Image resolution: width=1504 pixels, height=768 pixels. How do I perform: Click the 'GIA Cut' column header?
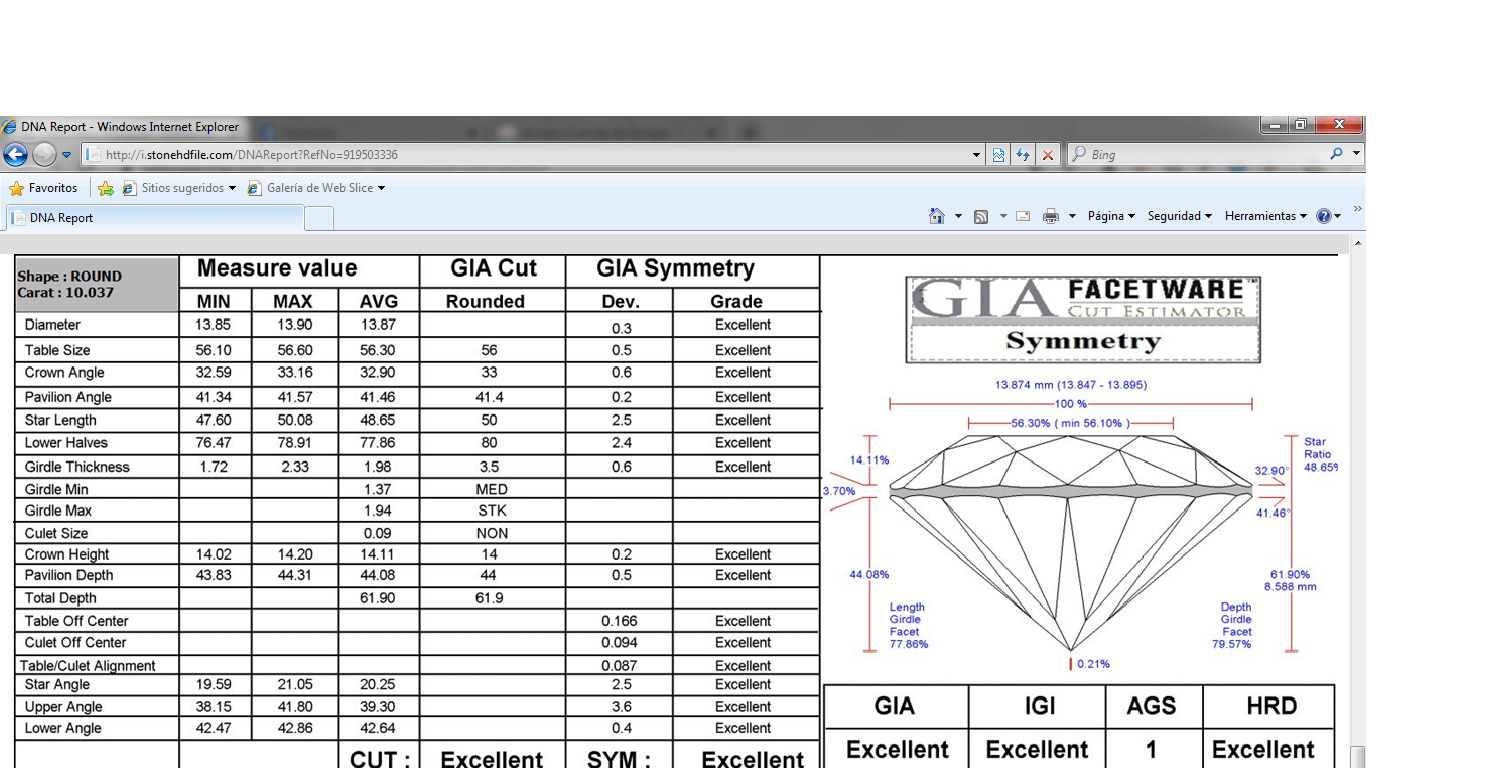493,269
